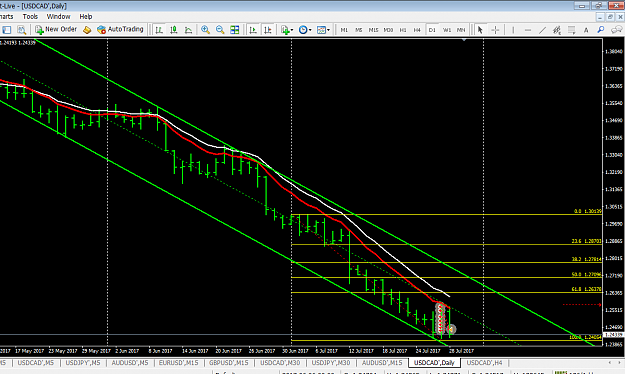Zoom out of the chart
This screenshot has width=625, height=374.
click(220, 30)
